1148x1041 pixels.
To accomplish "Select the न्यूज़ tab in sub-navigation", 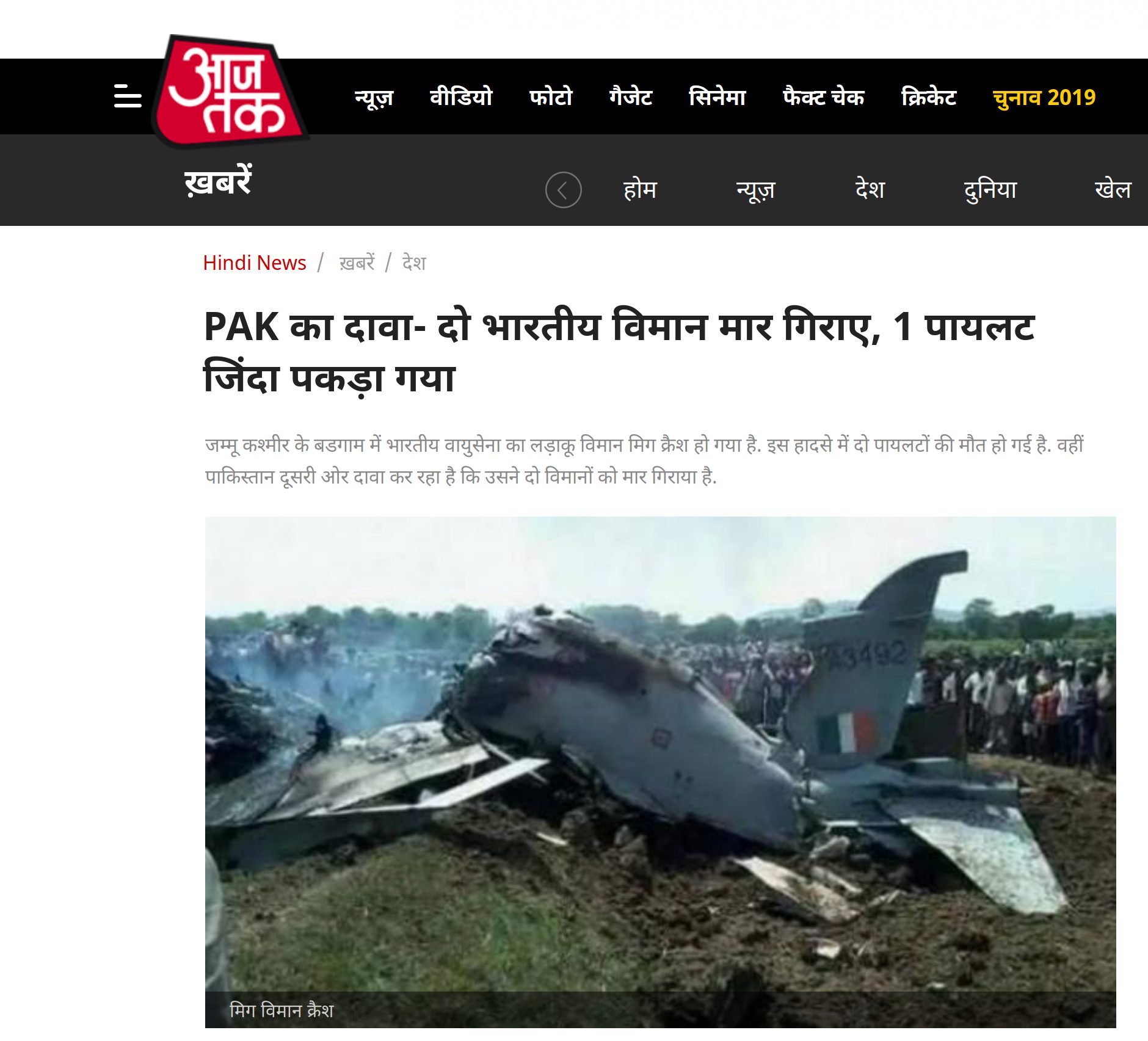I will (755, 190).
